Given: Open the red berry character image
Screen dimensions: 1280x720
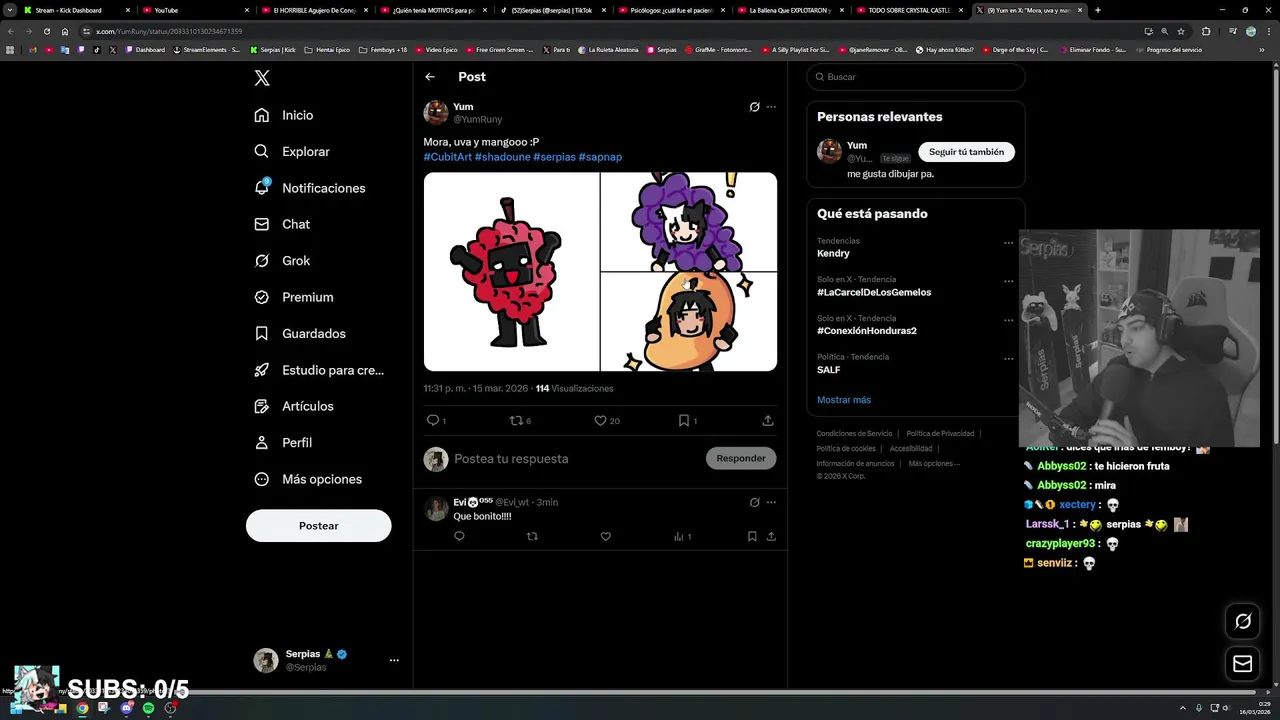Looking at the screenshot, I should coord(511,272).
